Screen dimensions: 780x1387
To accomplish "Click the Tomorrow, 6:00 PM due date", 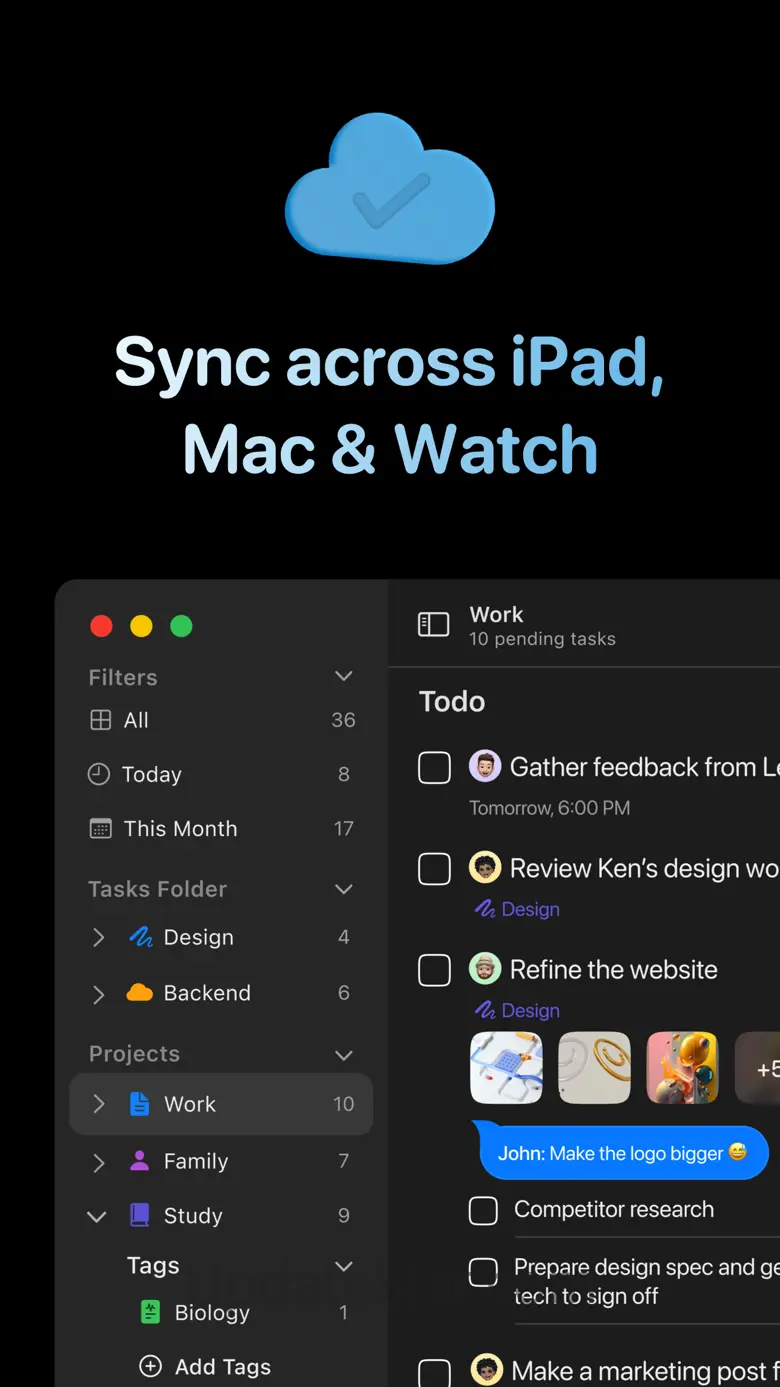I will pyautogui.click(x=550, y=808).
